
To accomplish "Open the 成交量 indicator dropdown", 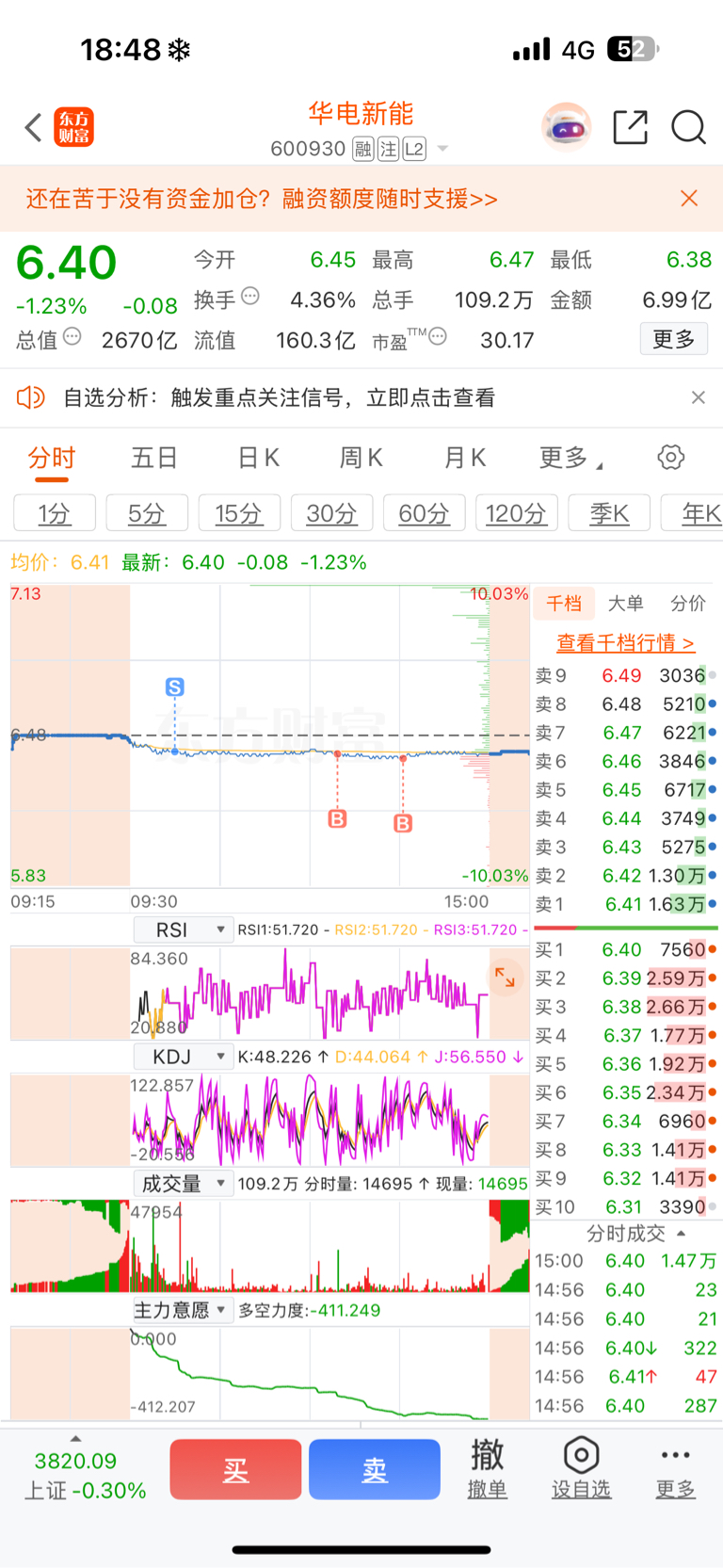I will click(x=184, y=1184).
